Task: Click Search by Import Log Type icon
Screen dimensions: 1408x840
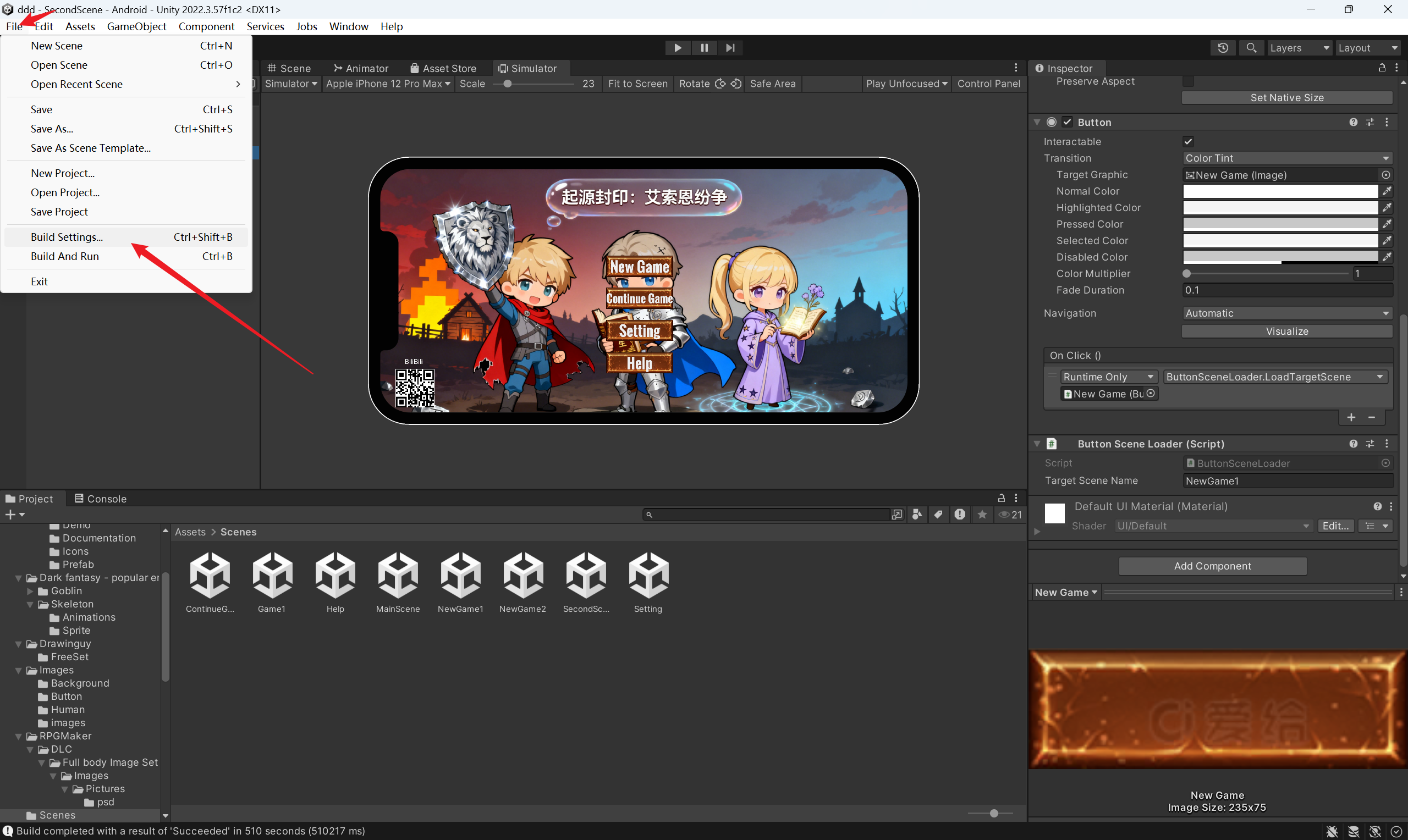Action: pos(960,514)
